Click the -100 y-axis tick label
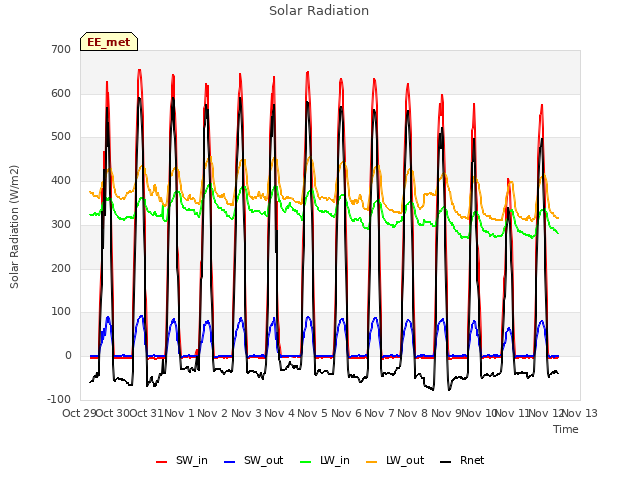Viewport: 640px width, 480px height. pos(59,399)
